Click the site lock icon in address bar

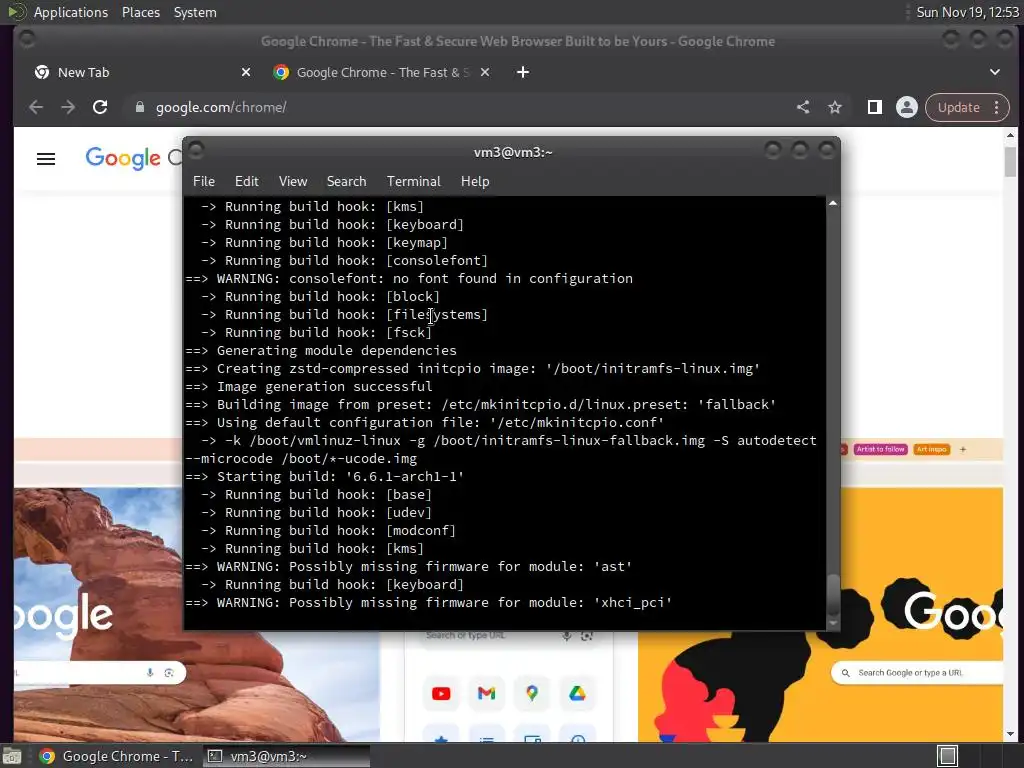click(x=139, y=107)
